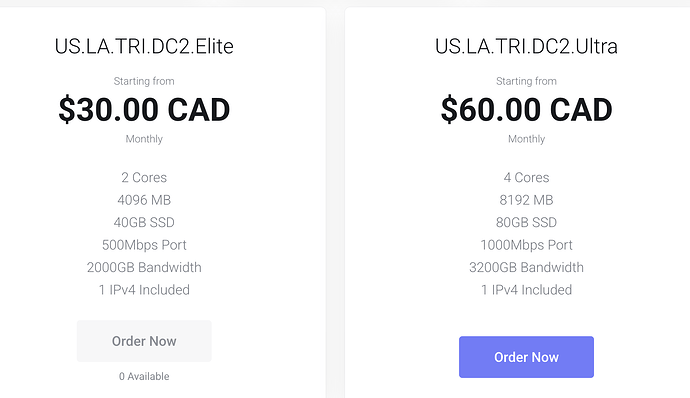Viewport: 690px width, 398px height.
Task: Click the 1000Mbps Port spec
Action: point(526,245)
